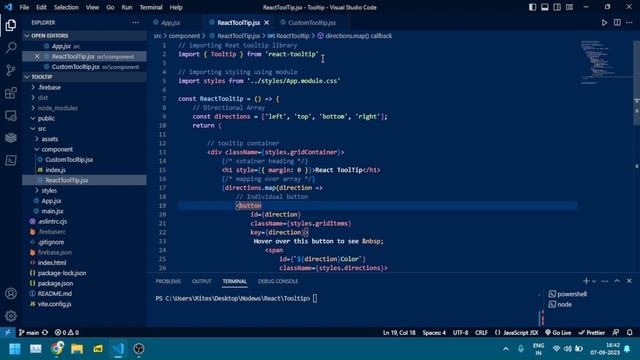
Task: Open editor More Actions ellipsis
Action: (x=629, y=22)
